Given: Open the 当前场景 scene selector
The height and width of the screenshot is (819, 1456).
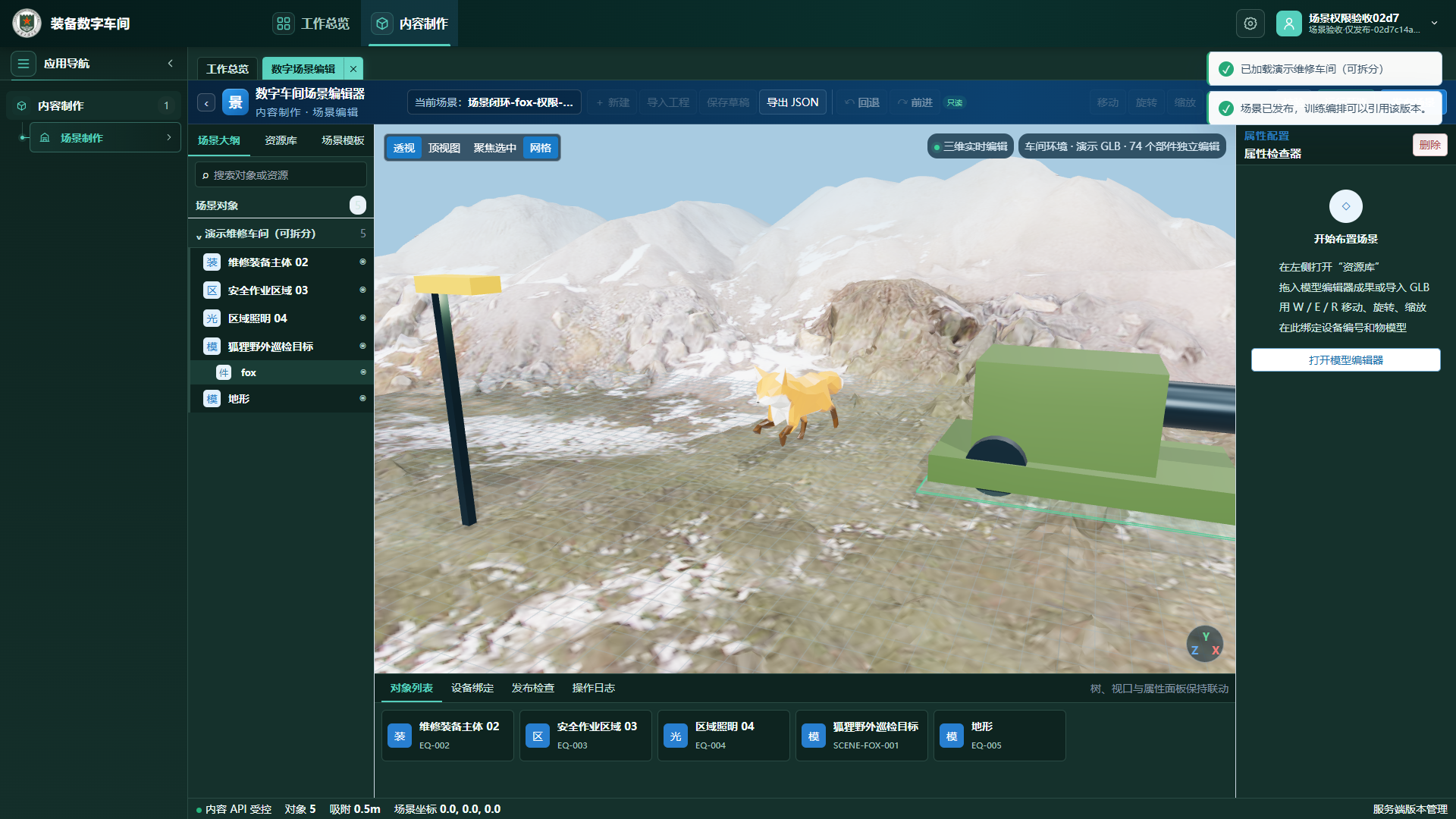Looking at the screenshot, I should (494, 102).
